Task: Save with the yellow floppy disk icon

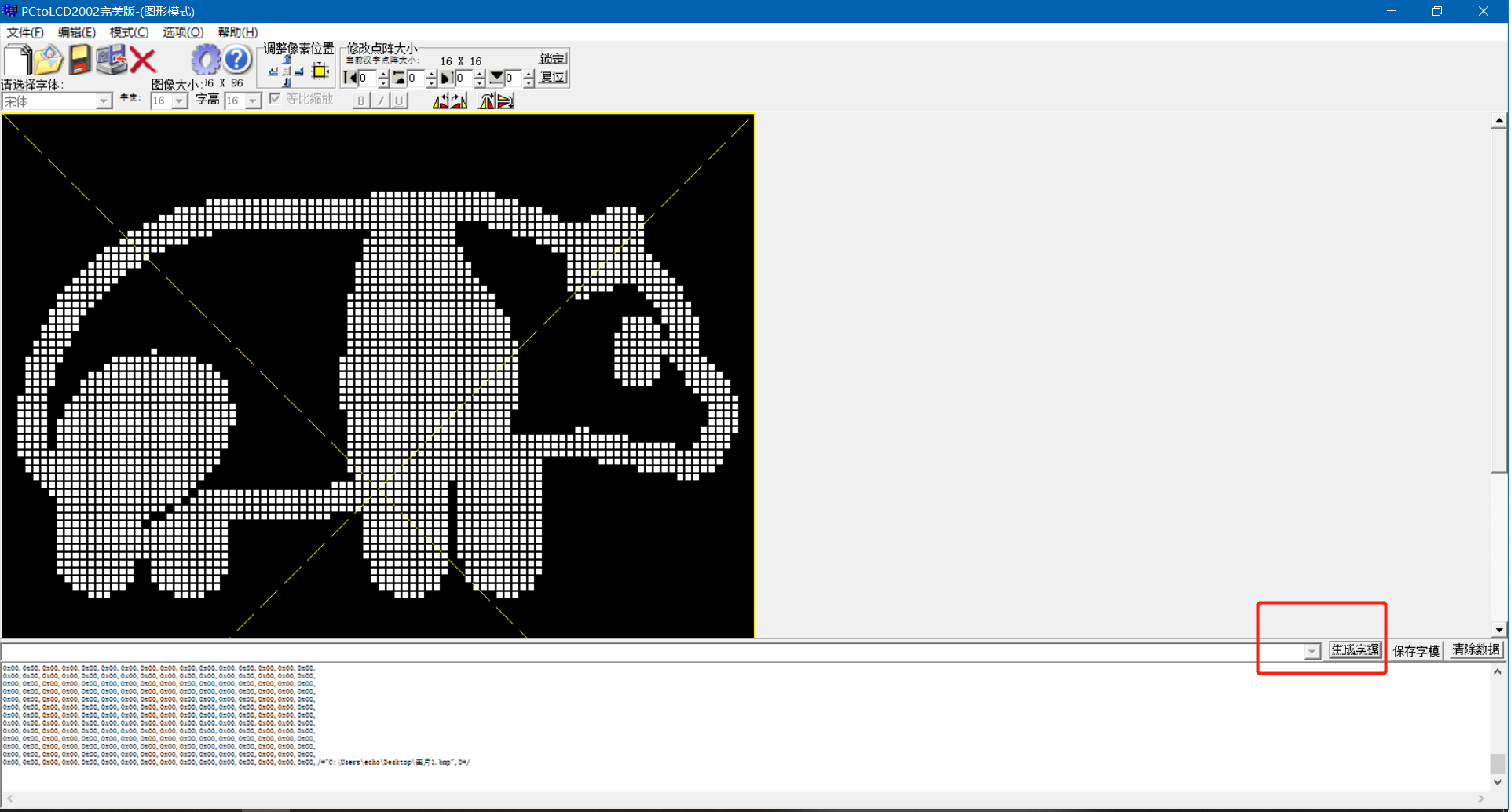Action: [79, 60]
